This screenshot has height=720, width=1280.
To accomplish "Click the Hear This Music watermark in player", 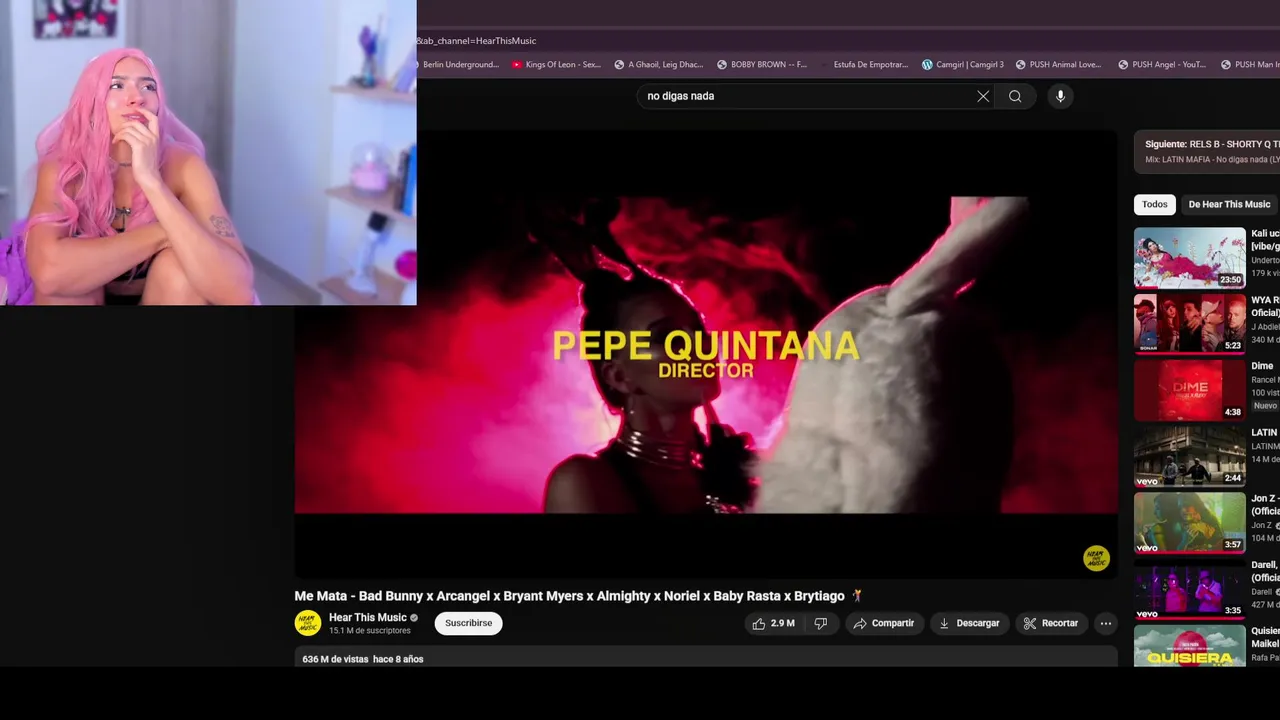I will tap(1096, 558).
